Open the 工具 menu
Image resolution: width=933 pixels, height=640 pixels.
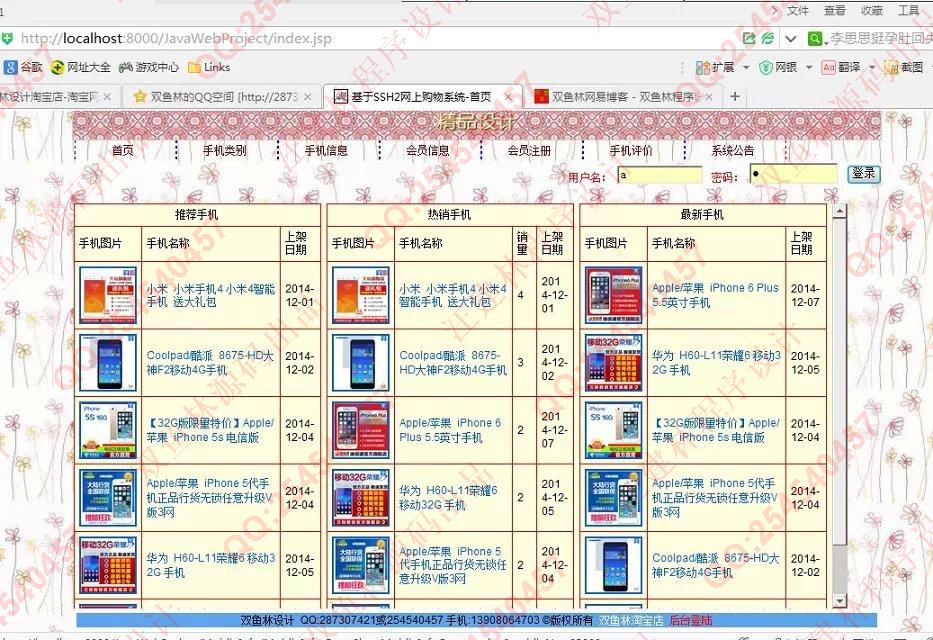909,10
